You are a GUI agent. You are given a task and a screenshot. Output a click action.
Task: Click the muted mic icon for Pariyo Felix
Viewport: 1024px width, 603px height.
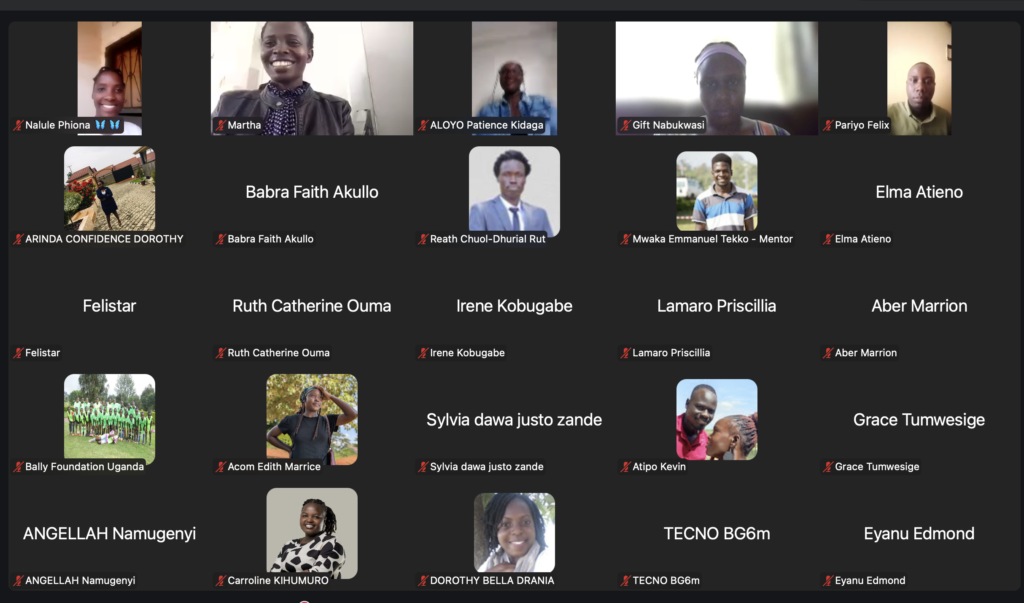point(828,125)
